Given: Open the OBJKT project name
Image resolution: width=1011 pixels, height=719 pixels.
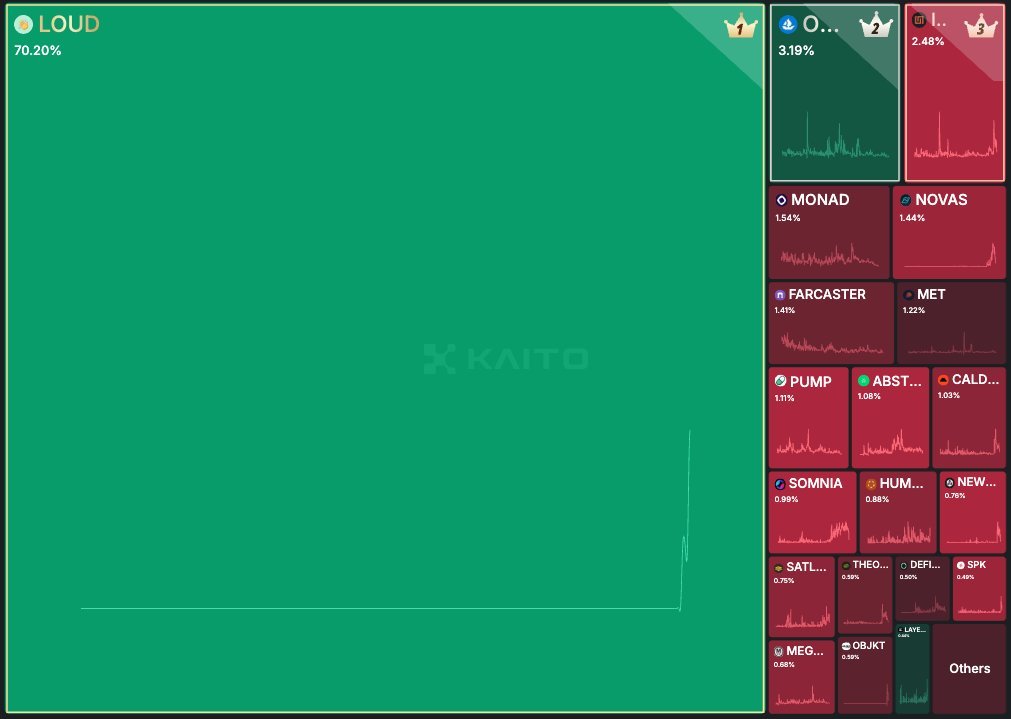Looking at the screenshot, I should [x=869, y=645].
